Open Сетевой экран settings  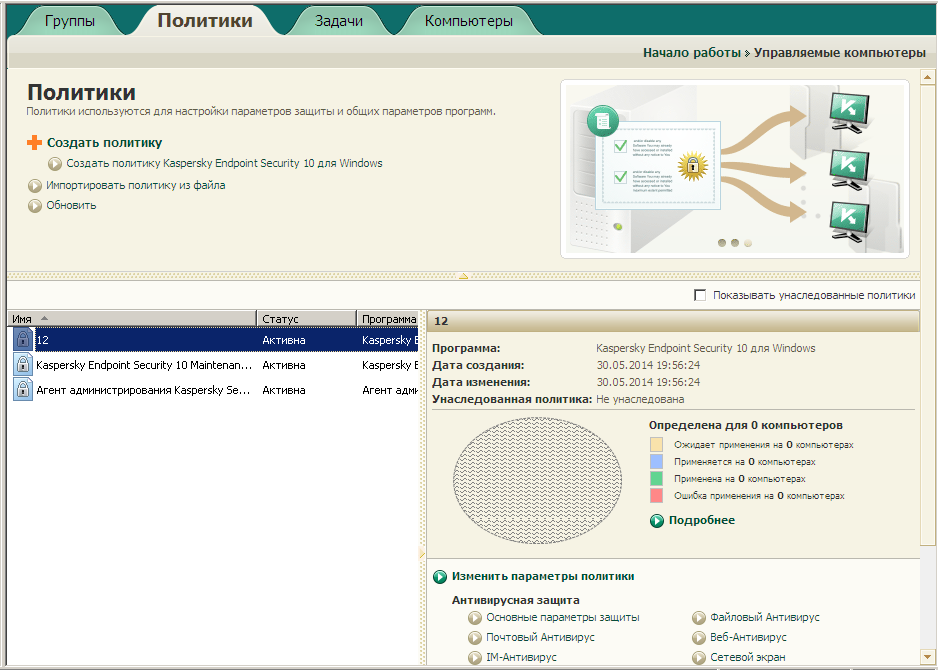[748, 657]
